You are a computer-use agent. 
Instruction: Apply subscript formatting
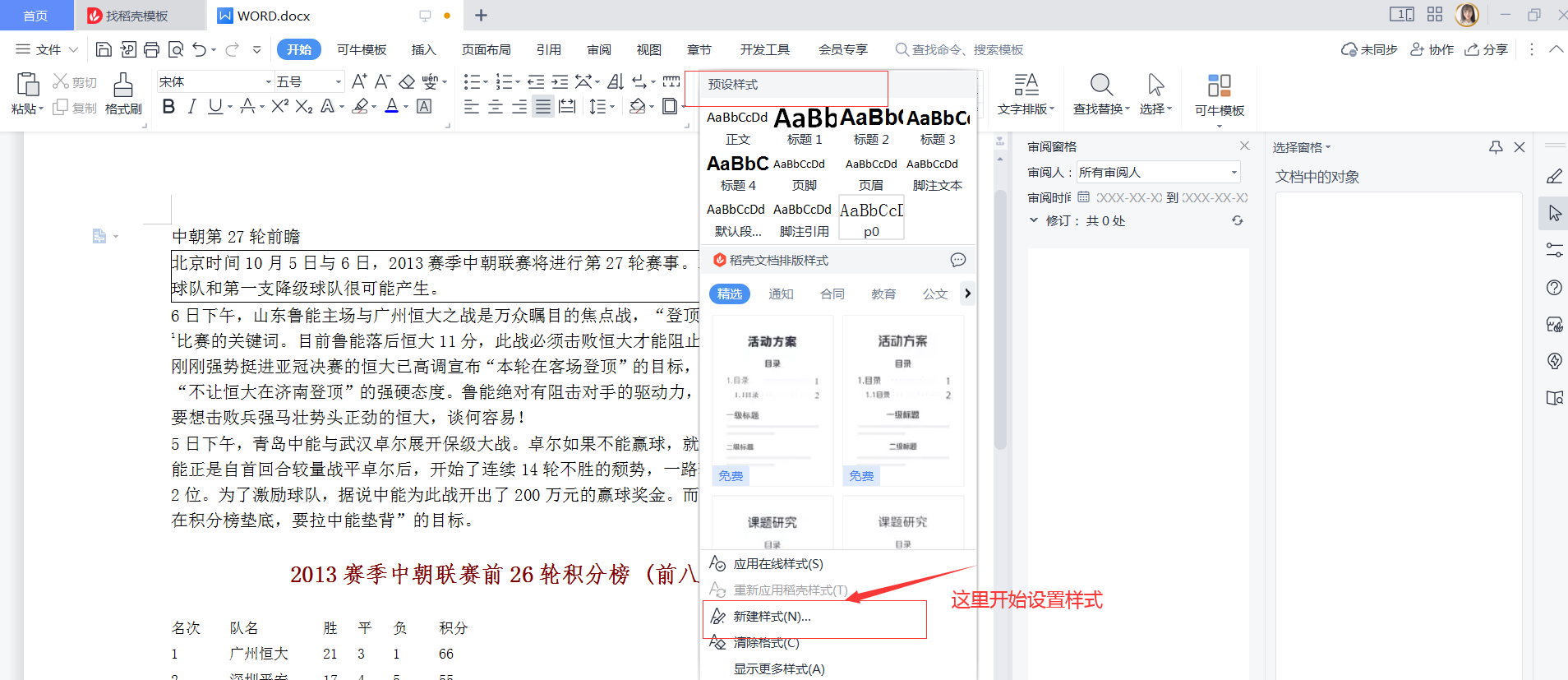pos(304,106)
